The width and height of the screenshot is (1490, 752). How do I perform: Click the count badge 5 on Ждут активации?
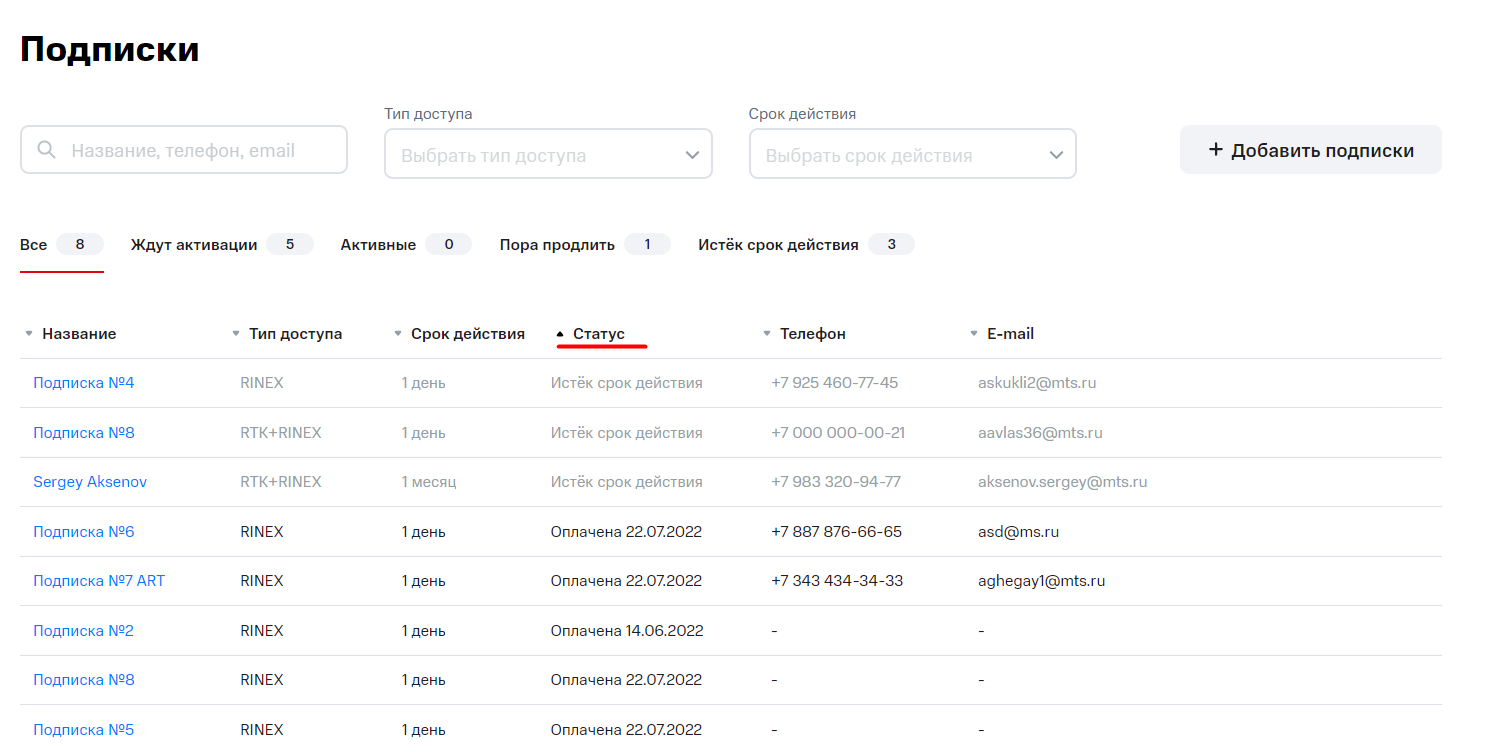(290, 245)
